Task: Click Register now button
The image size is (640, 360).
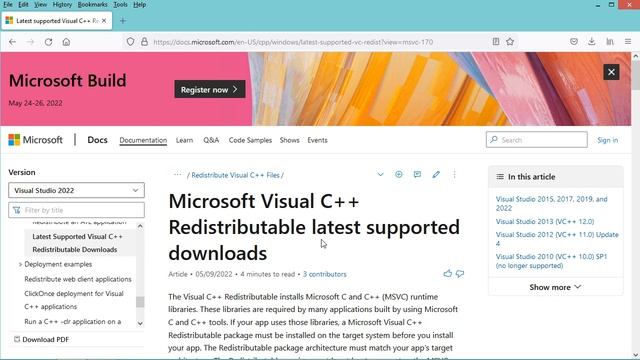Action: coord(210,89)
